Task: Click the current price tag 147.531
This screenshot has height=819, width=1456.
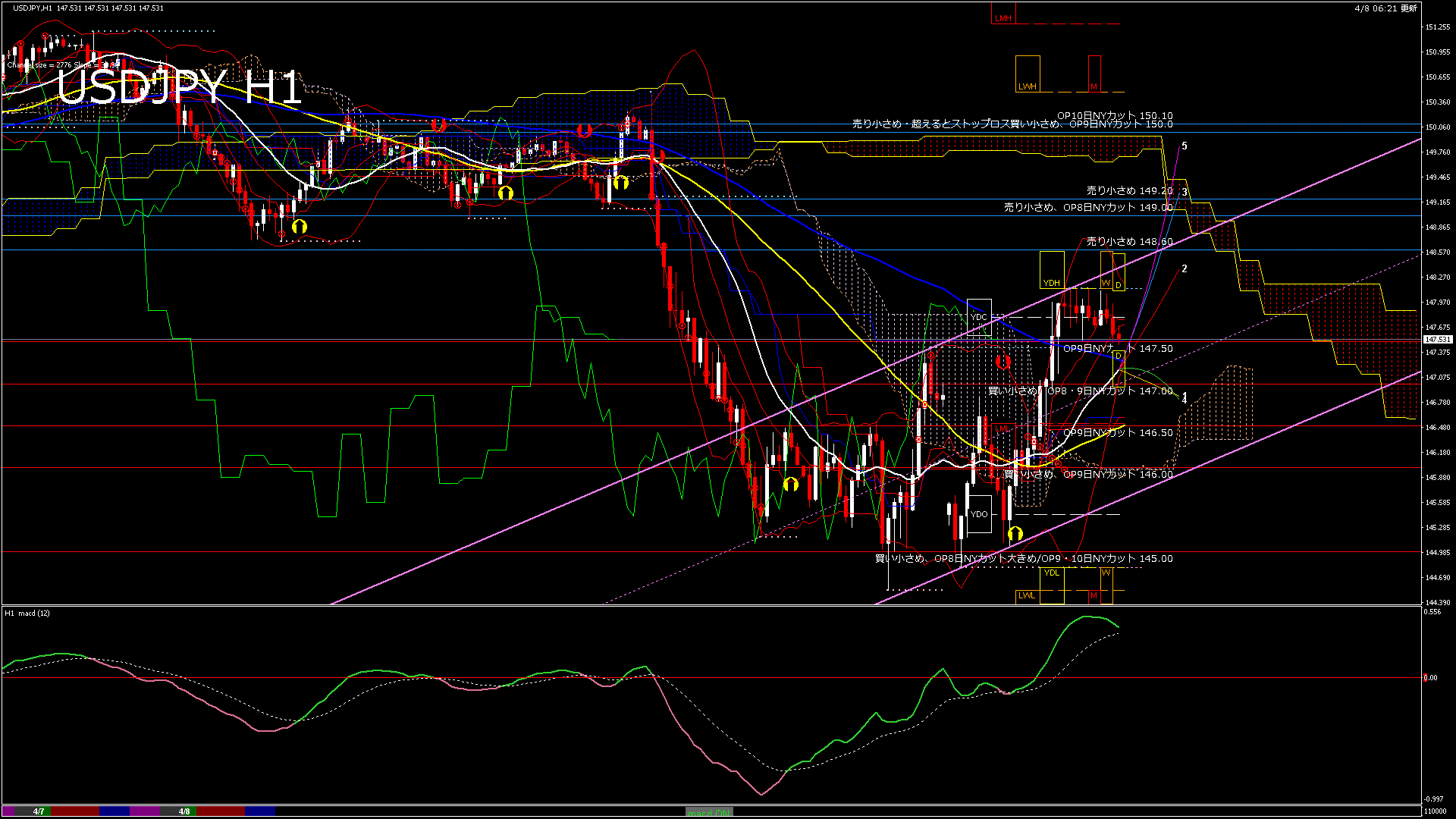Action: [1437, 340]
